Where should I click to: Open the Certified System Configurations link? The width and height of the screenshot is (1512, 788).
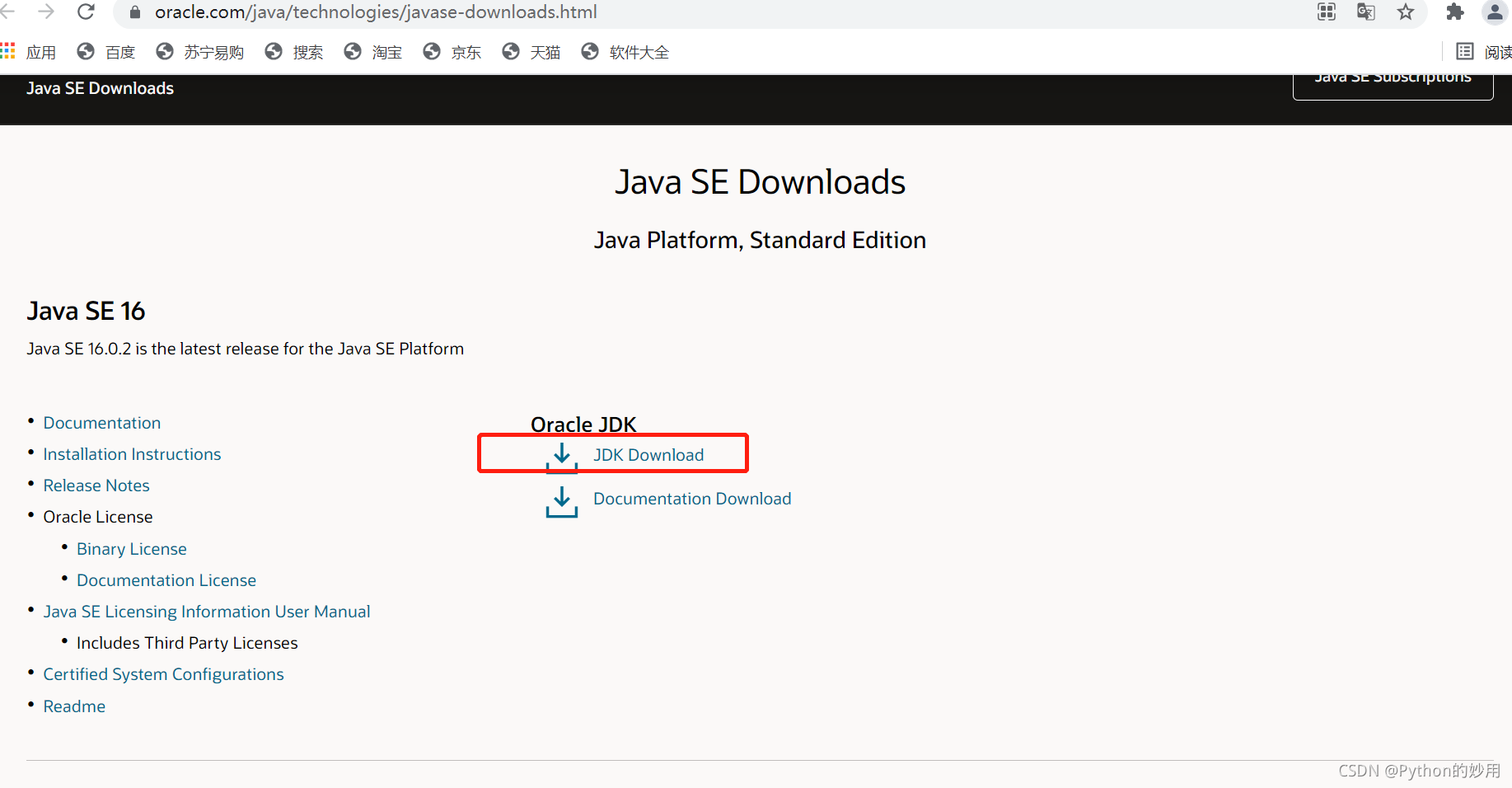point(163,674)
